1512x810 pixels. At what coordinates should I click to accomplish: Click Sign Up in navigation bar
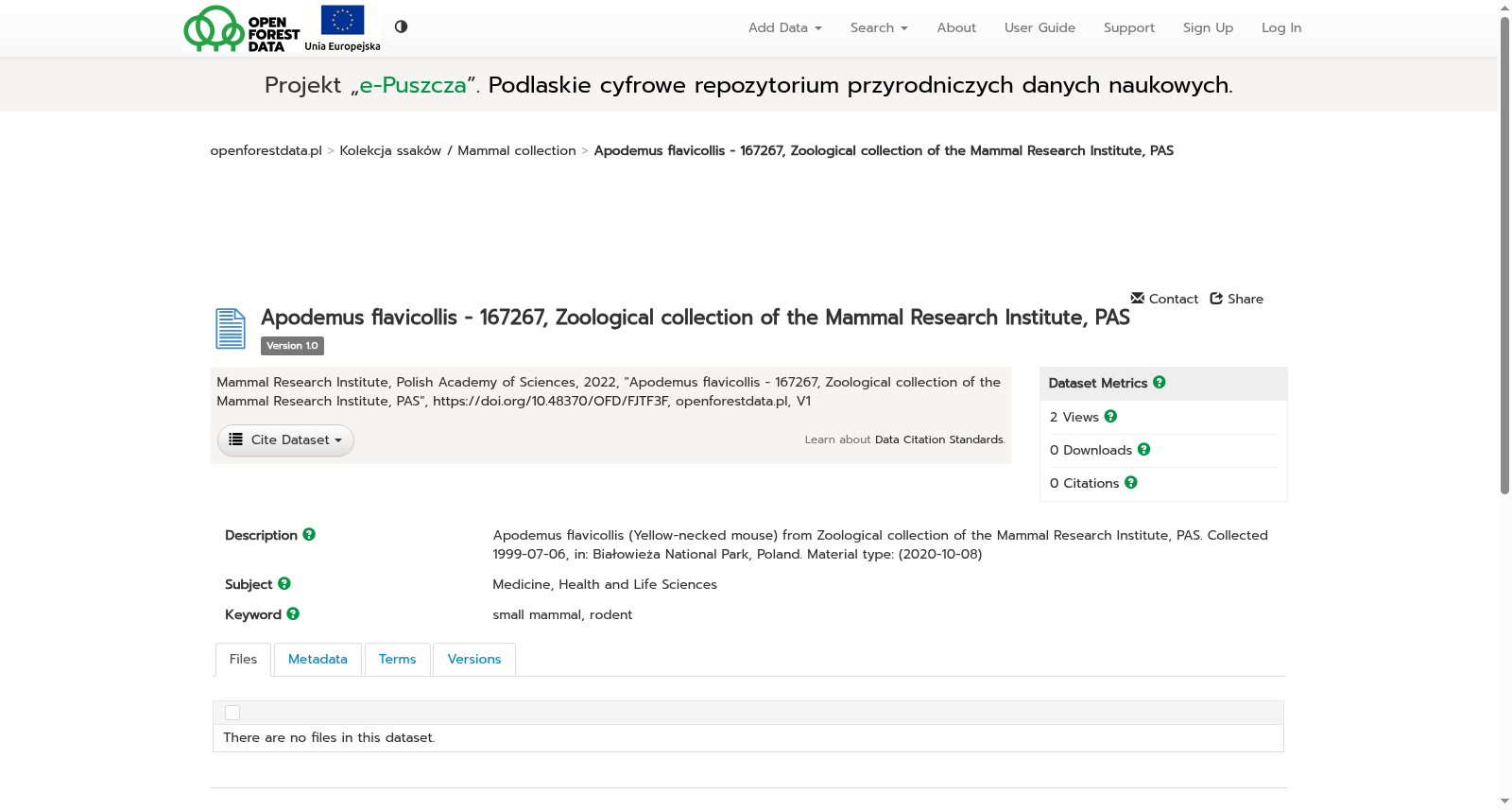1208,28
